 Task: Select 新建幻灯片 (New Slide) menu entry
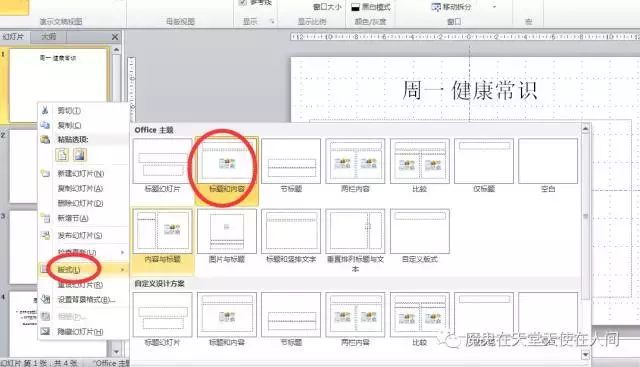(x=80, y=173)
